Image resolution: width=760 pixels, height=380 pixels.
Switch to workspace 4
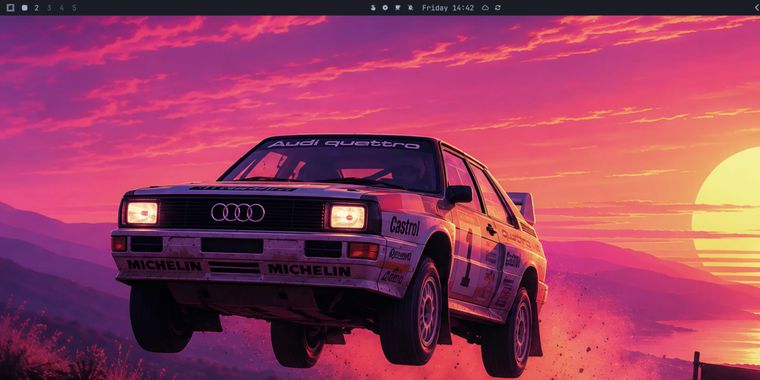tap(62, 8)
